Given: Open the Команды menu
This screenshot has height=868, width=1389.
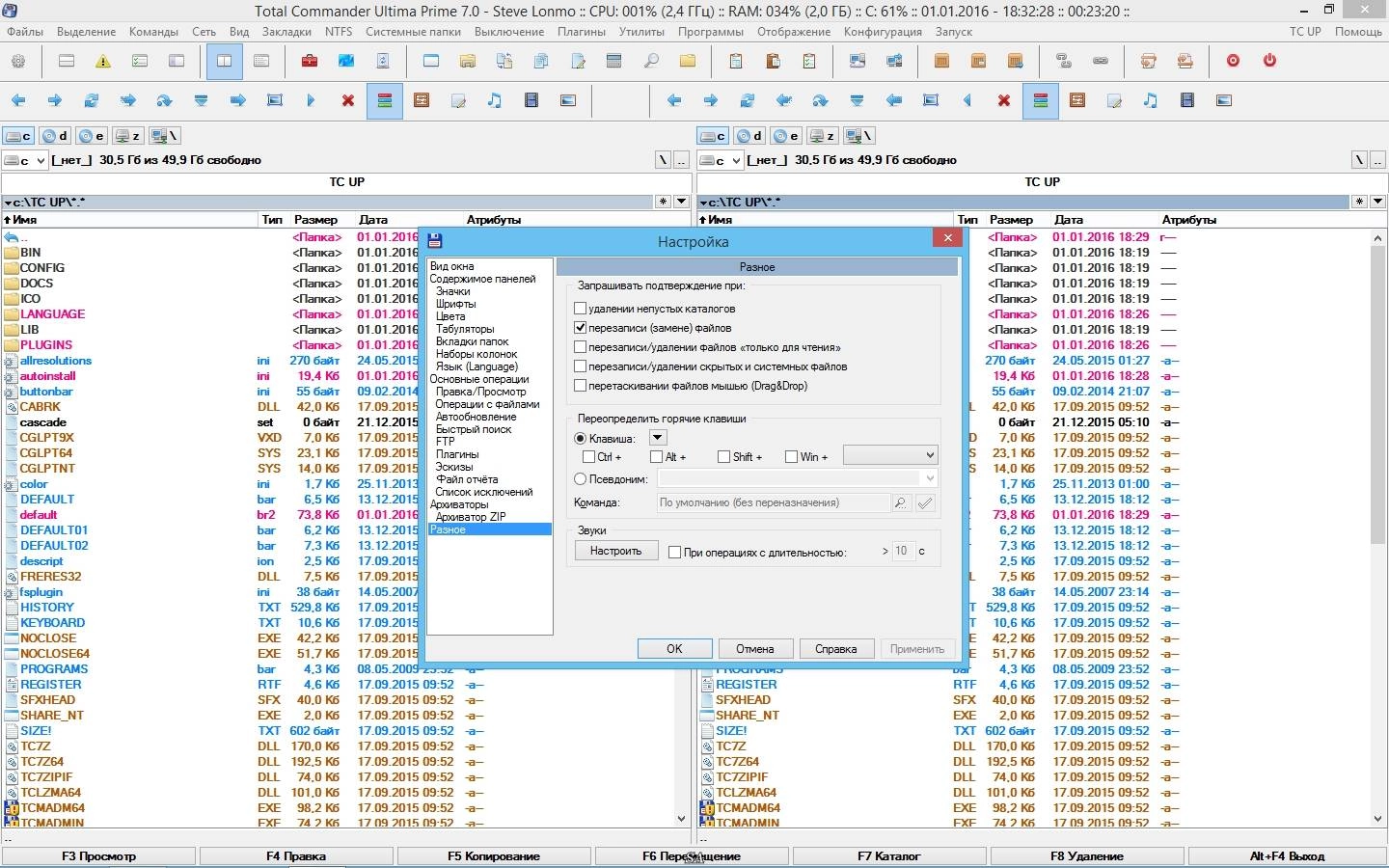Looking at the screenshot, I should (153, 32).
